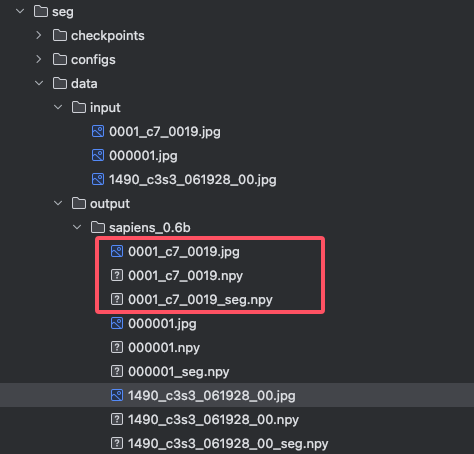
Task: Click the image icon of input 1490_c3s3_061928_00.jpg
Action: click(98, 179)
